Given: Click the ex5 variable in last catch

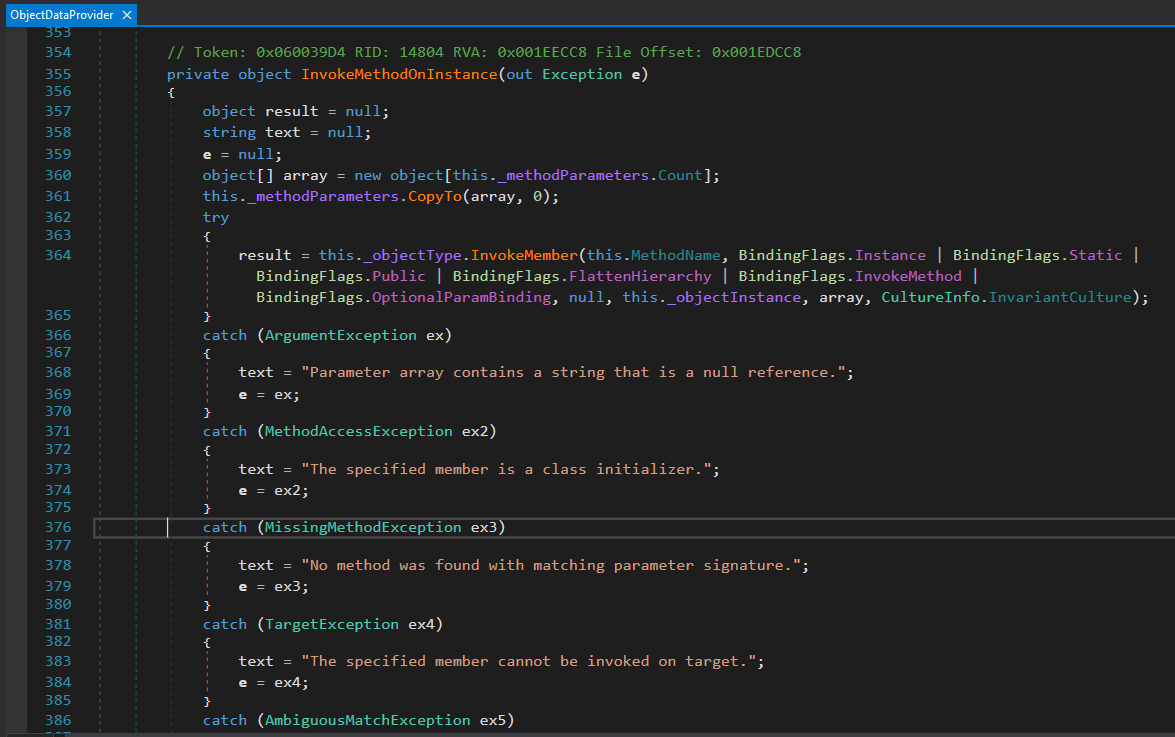Looking at the screenshot, I should [x=492, y=721].
